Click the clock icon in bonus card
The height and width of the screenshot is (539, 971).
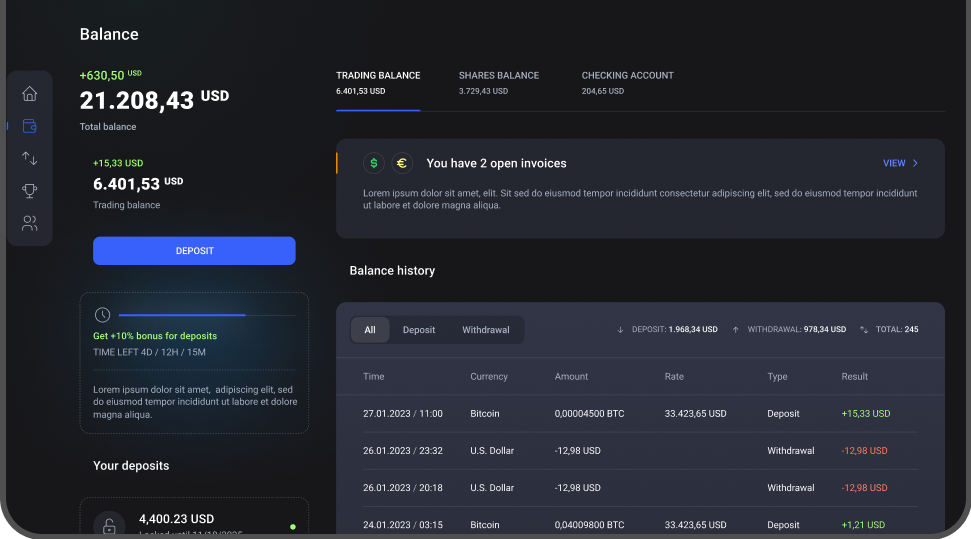[x=102, y=315]
